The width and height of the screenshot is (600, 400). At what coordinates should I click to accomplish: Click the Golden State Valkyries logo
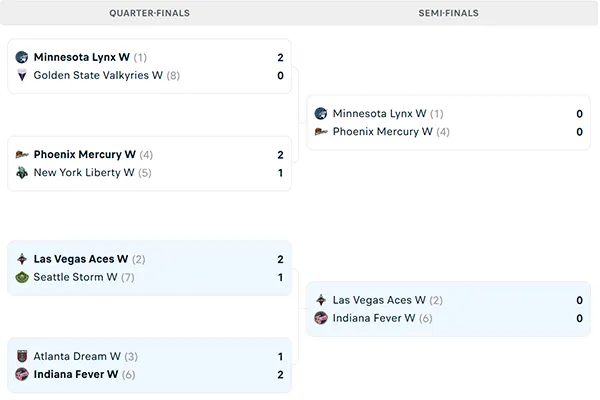click(22, 75)
